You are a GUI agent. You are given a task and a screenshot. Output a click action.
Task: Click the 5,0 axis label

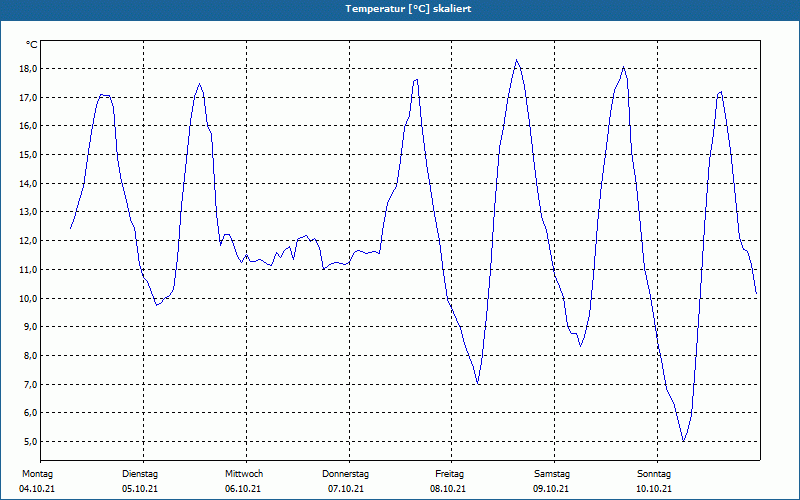pos(30,442)
